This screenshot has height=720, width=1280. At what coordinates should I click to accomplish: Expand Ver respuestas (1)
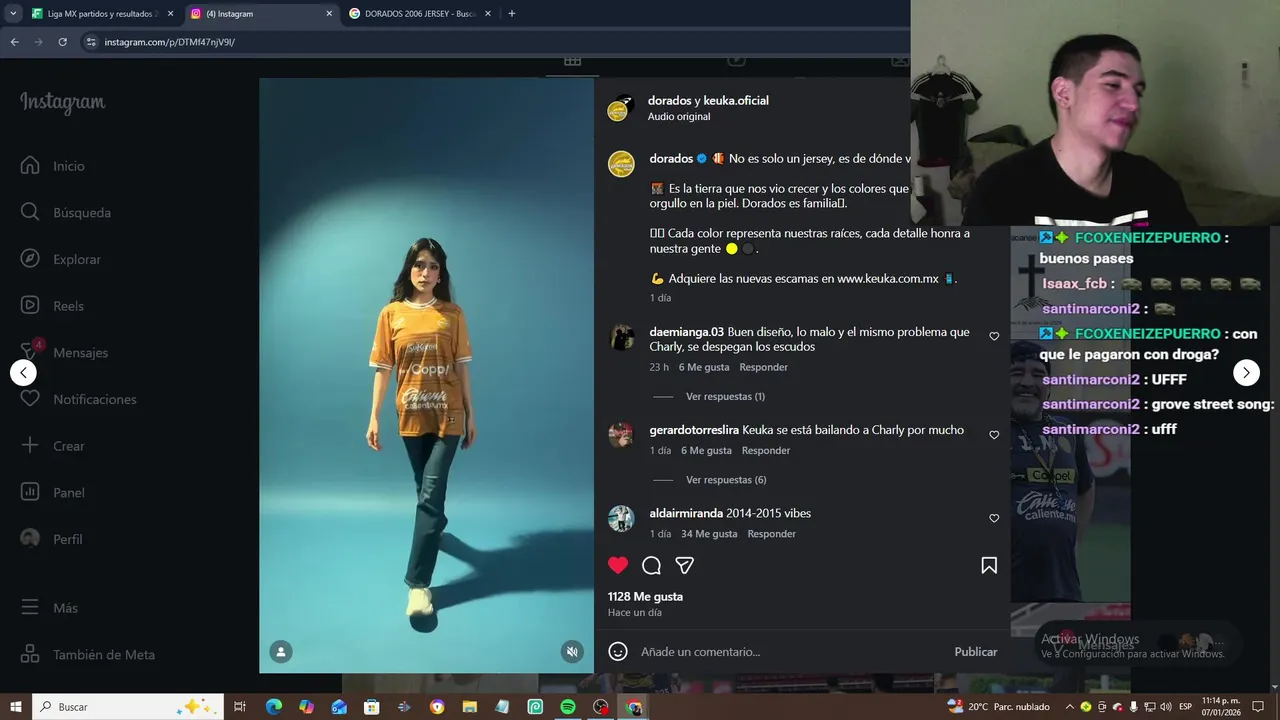[725, 397]
